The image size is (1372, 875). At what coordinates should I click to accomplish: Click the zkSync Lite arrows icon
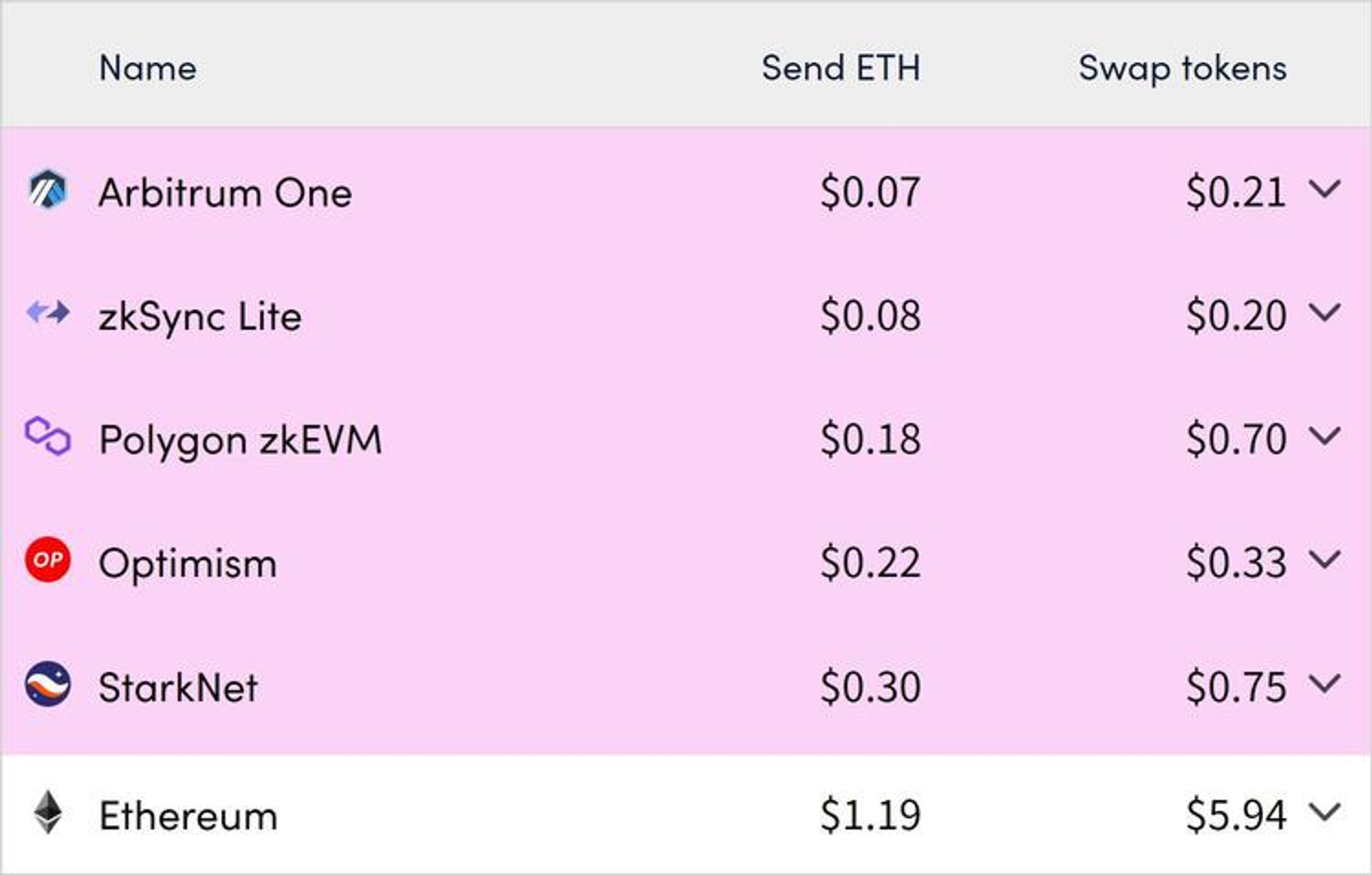[x=47, y=313]
